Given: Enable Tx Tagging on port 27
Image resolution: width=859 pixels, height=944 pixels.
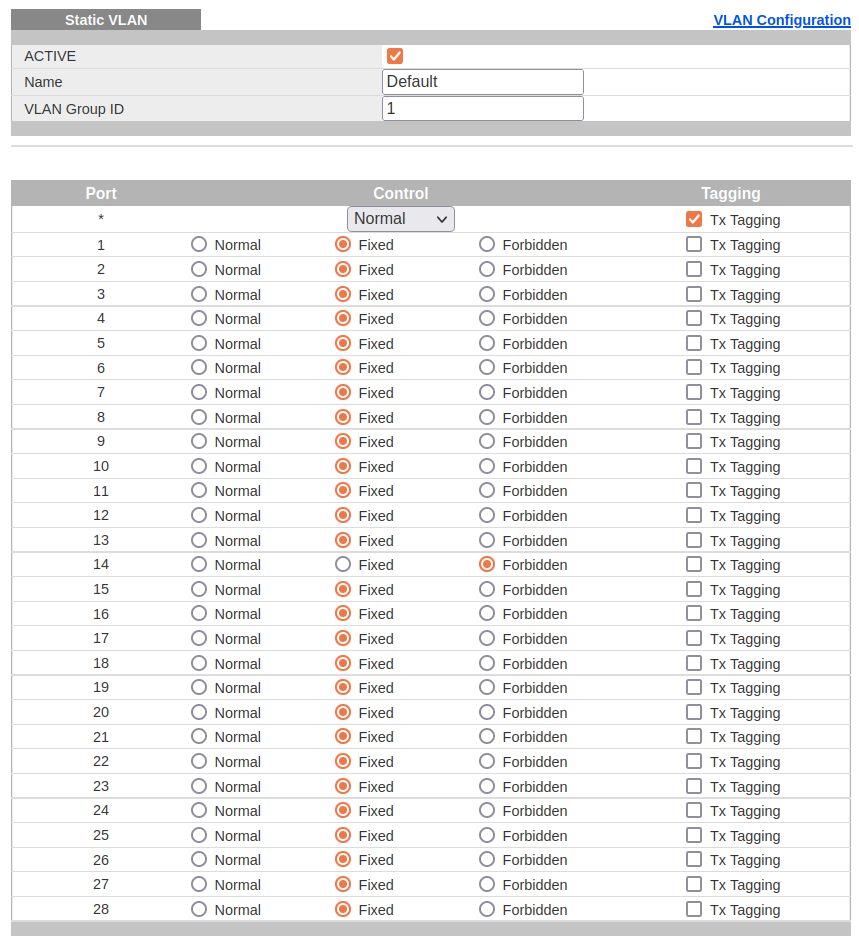Looking at the screenshot, I should pos(693,884).
